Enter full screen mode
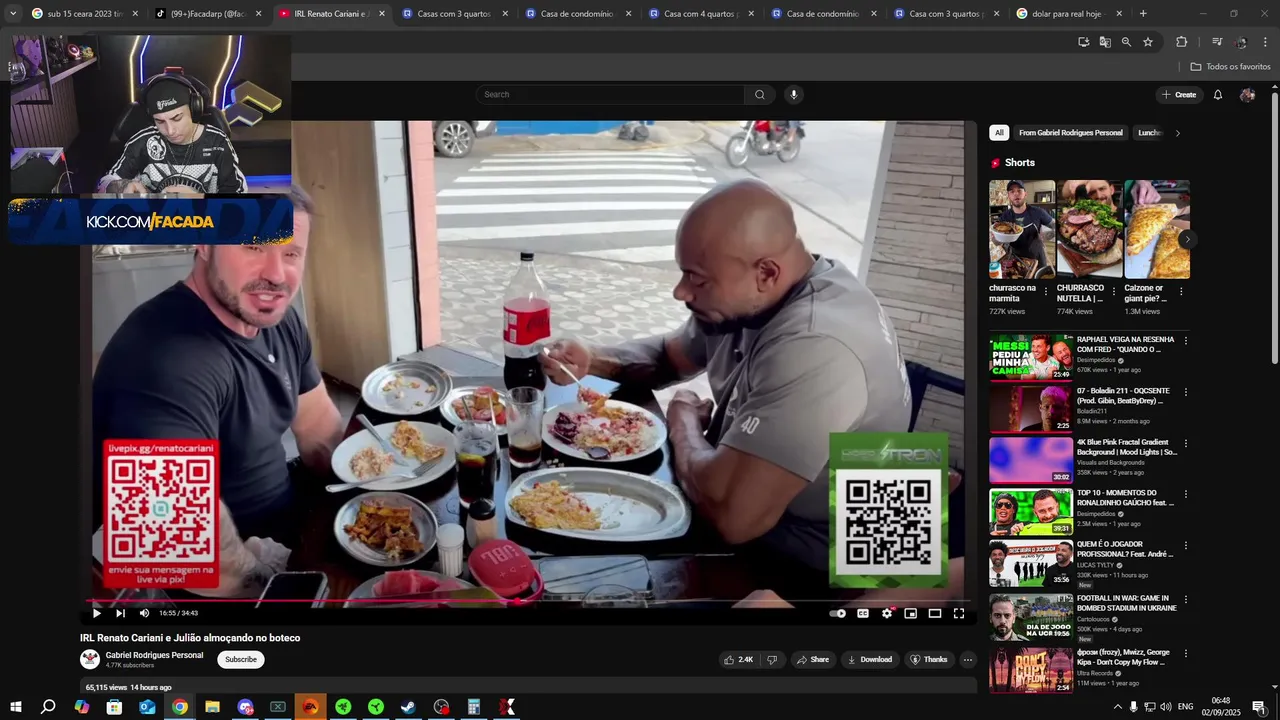The height and width of the screenshot is (720, 1280). [959, 613]
